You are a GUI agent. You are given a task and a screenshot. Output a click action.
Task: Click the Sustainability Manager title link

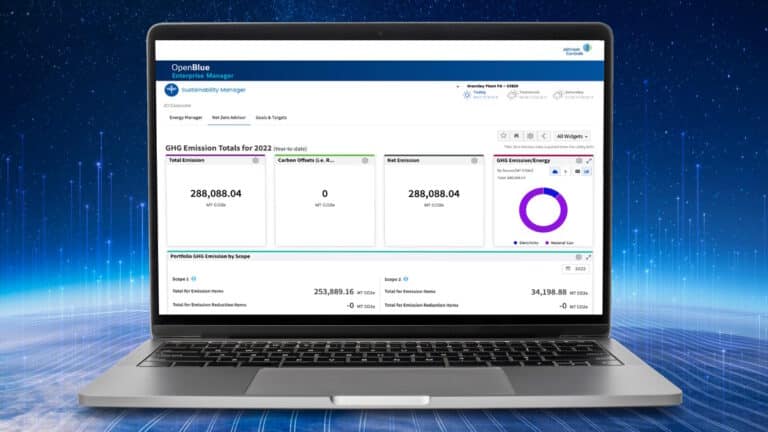coord(214,90)
